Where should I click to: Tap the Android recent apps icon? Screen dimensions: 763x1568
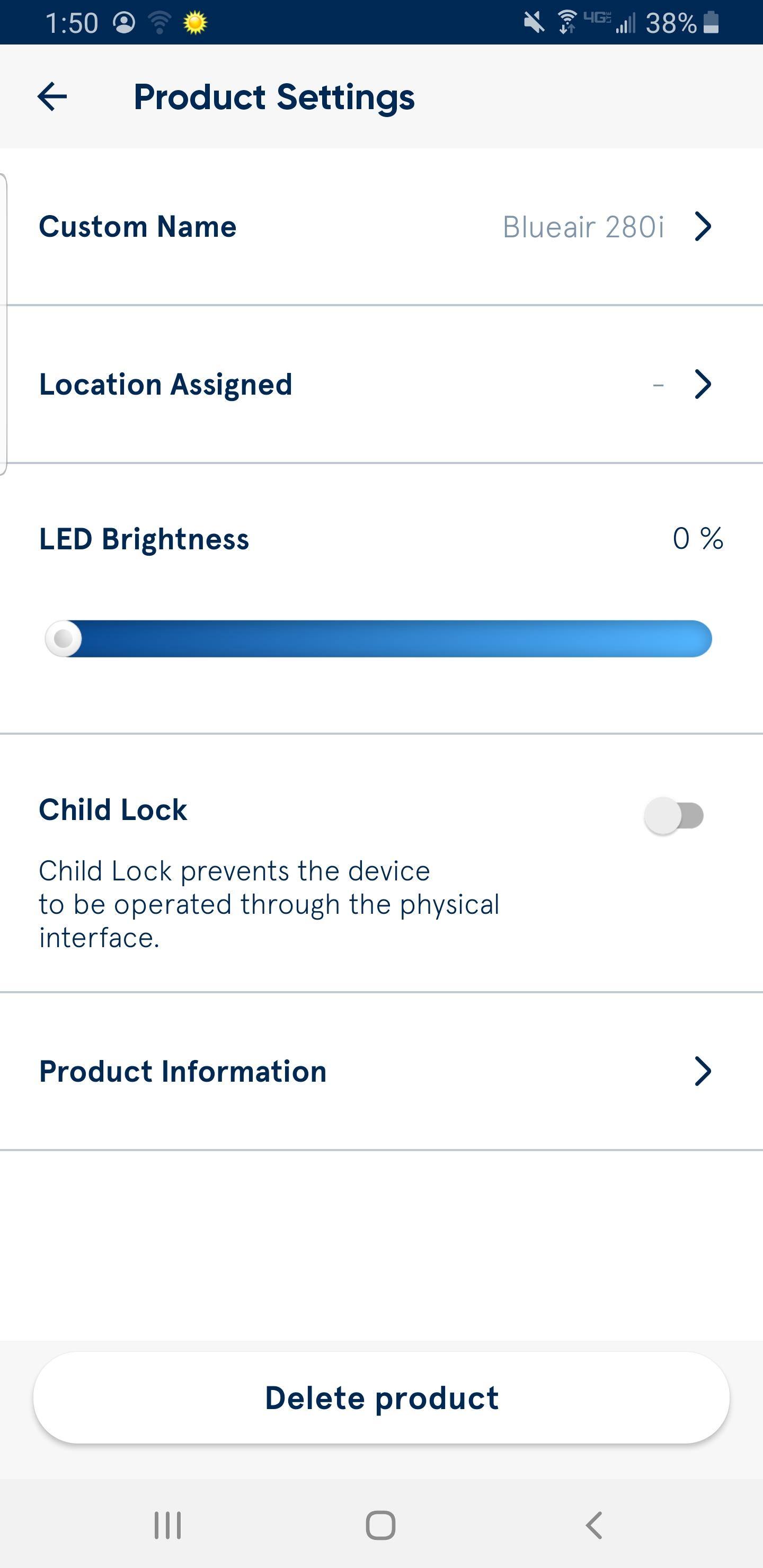point(167,1526)
